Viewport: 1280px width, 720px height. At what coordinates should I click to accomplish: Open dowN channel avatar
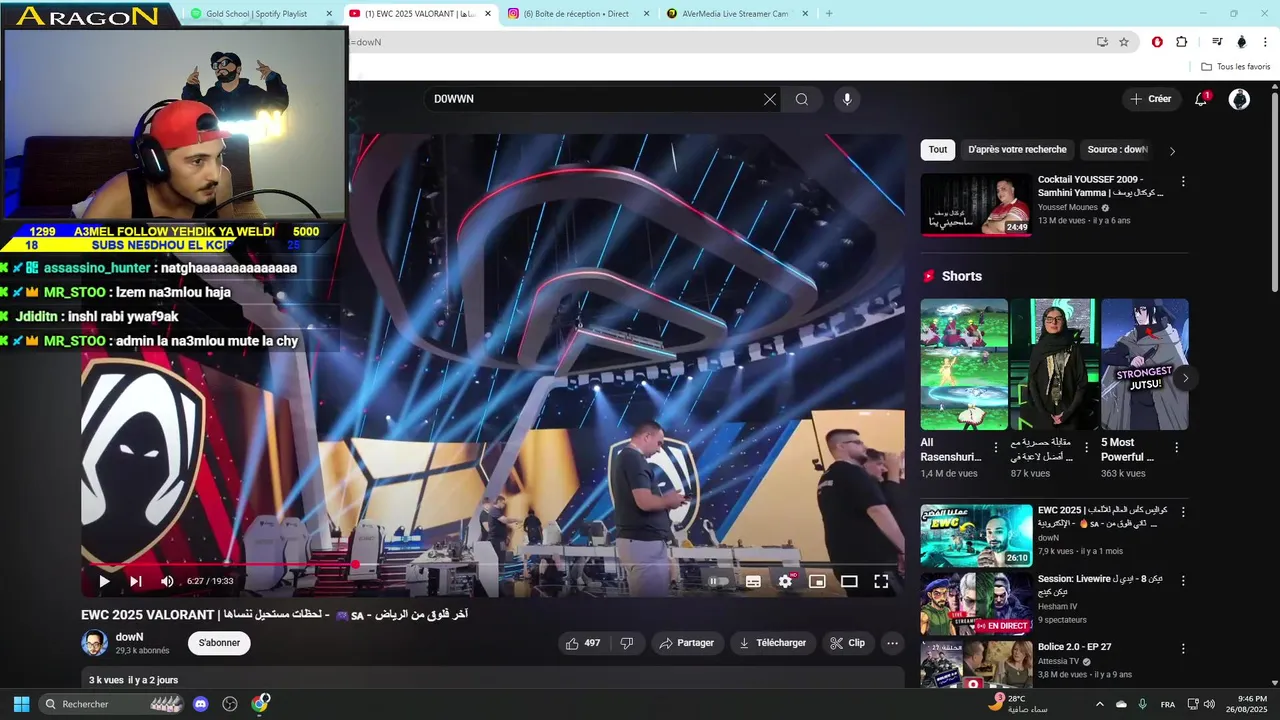point(95,643)
